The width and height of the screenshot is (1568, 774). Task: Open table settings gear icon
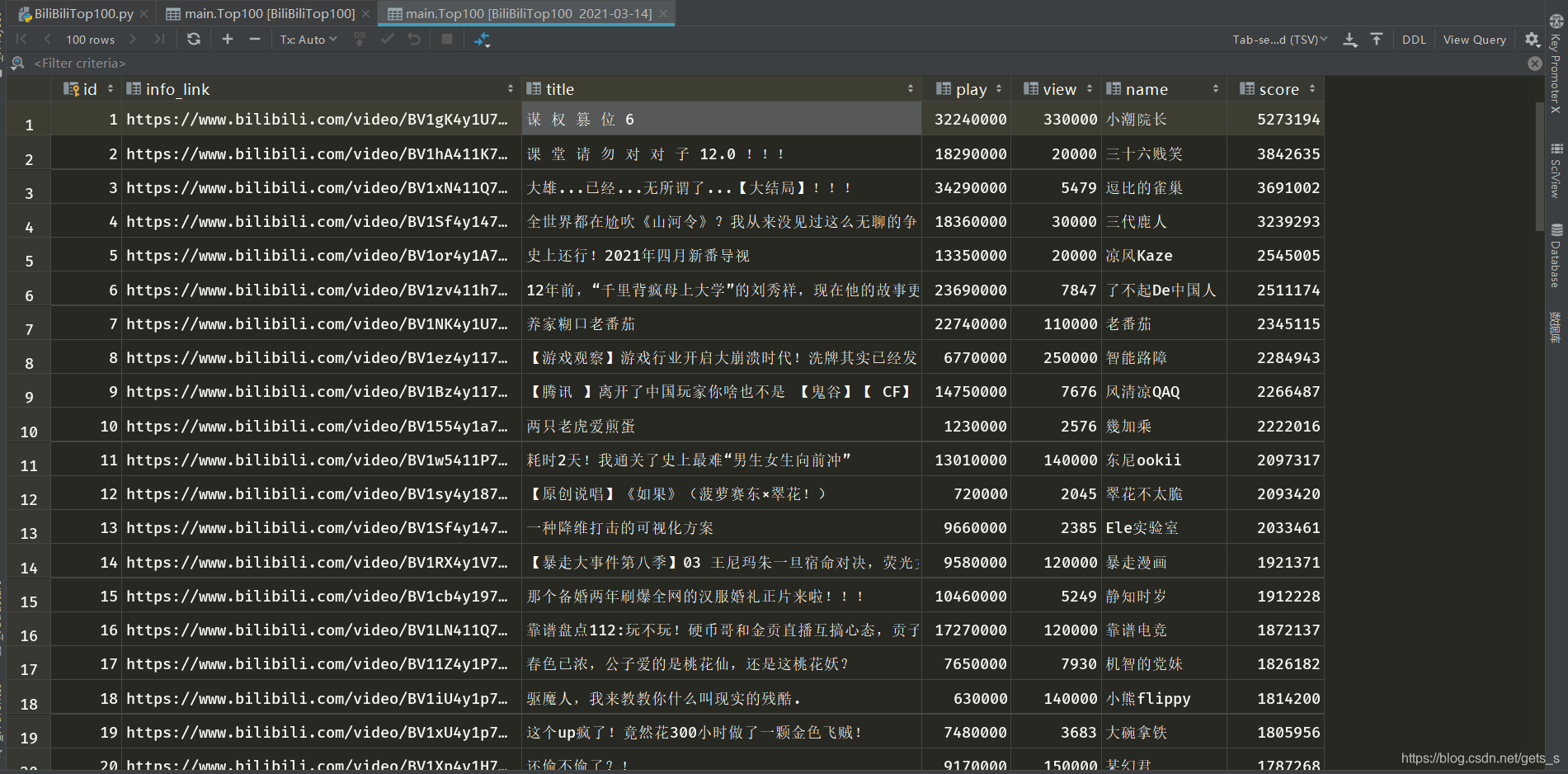coord(1533,39)
